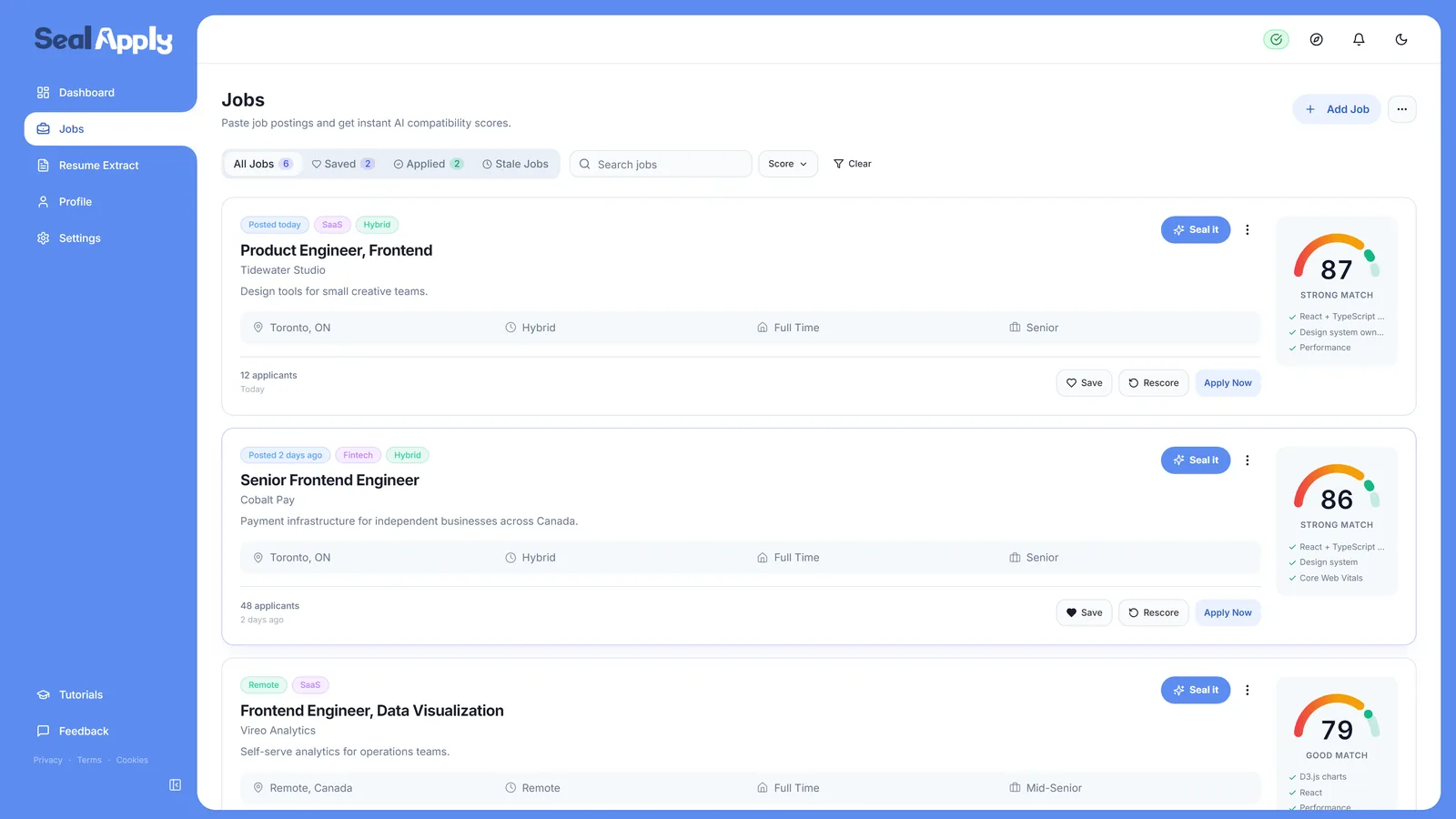Open the Privacy link
The width and height of the screenshot is (1456, 819).
coord(48,760)
